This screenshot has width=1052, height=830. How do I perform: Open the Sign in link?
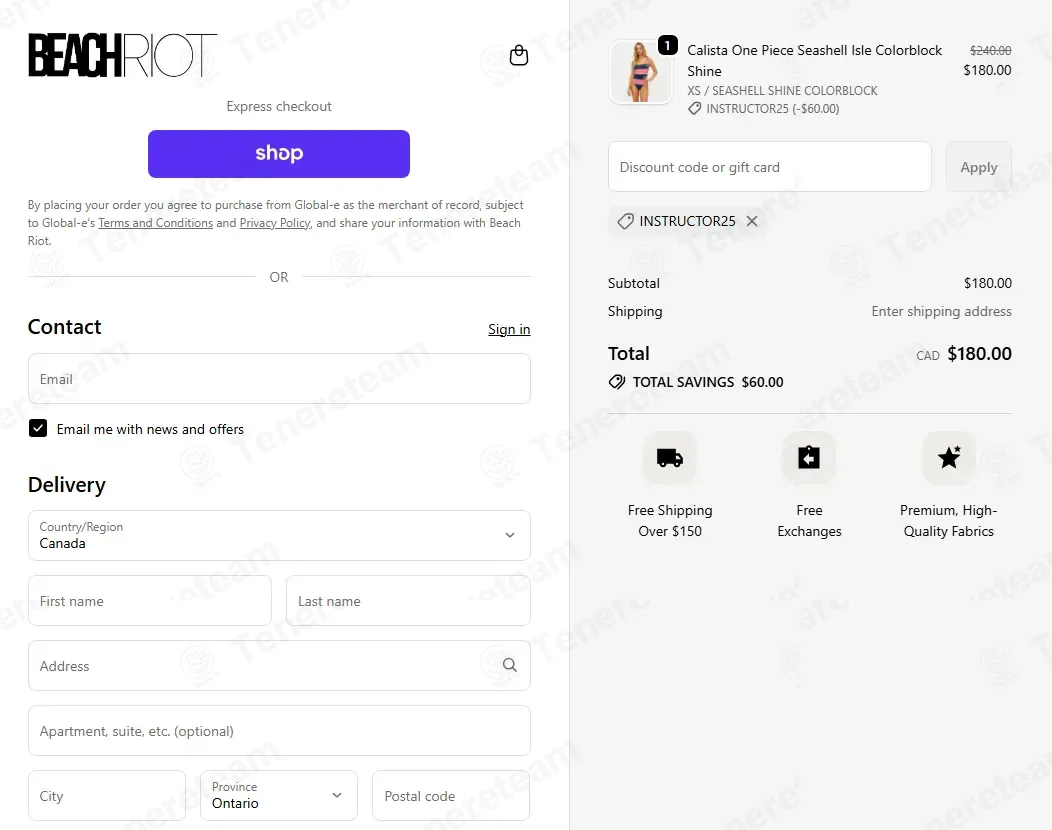509,329
